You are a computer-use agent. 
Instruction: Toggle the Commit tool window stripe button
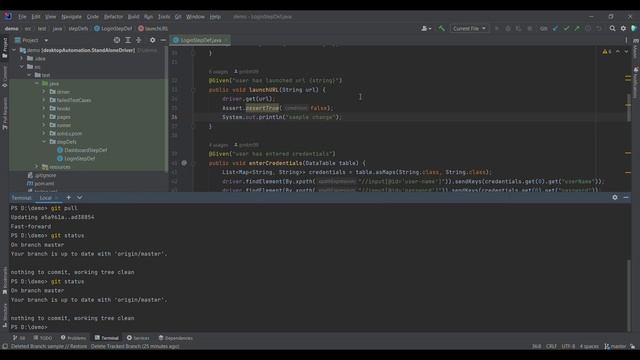pos(4,77)
